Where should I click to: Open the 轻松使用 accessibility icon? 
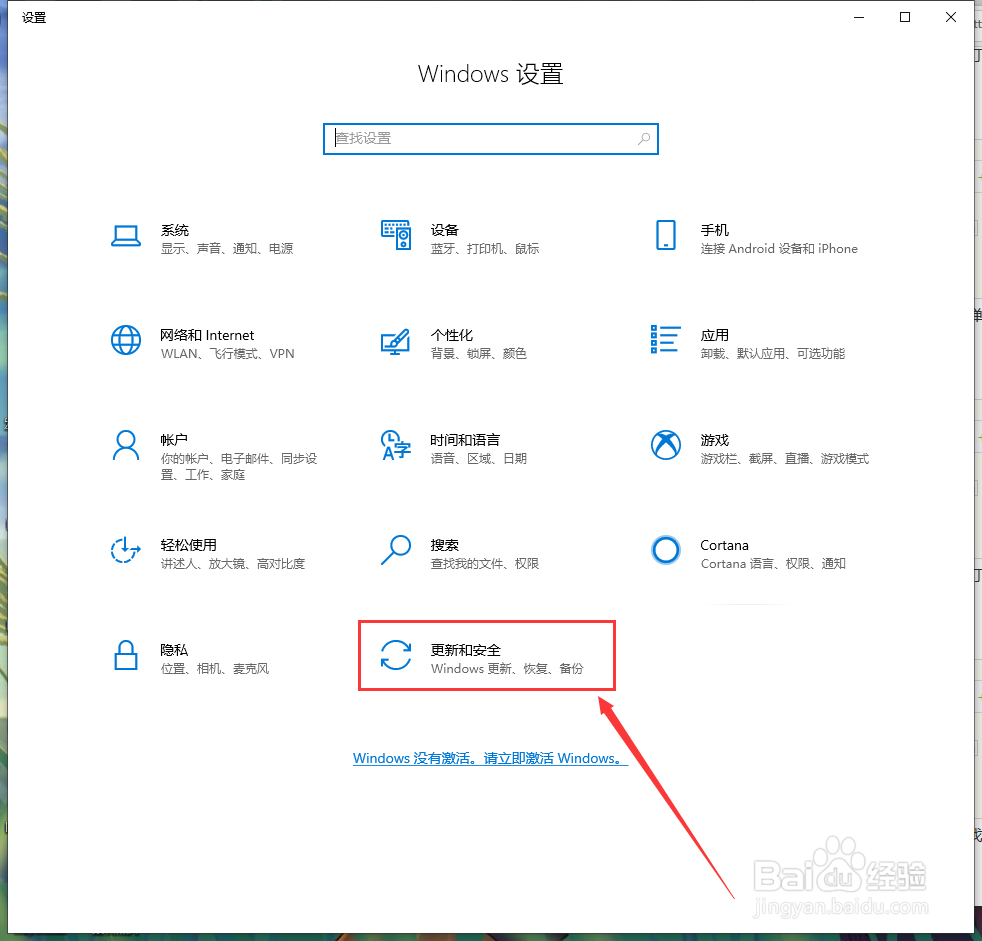(x=125, y=550)
